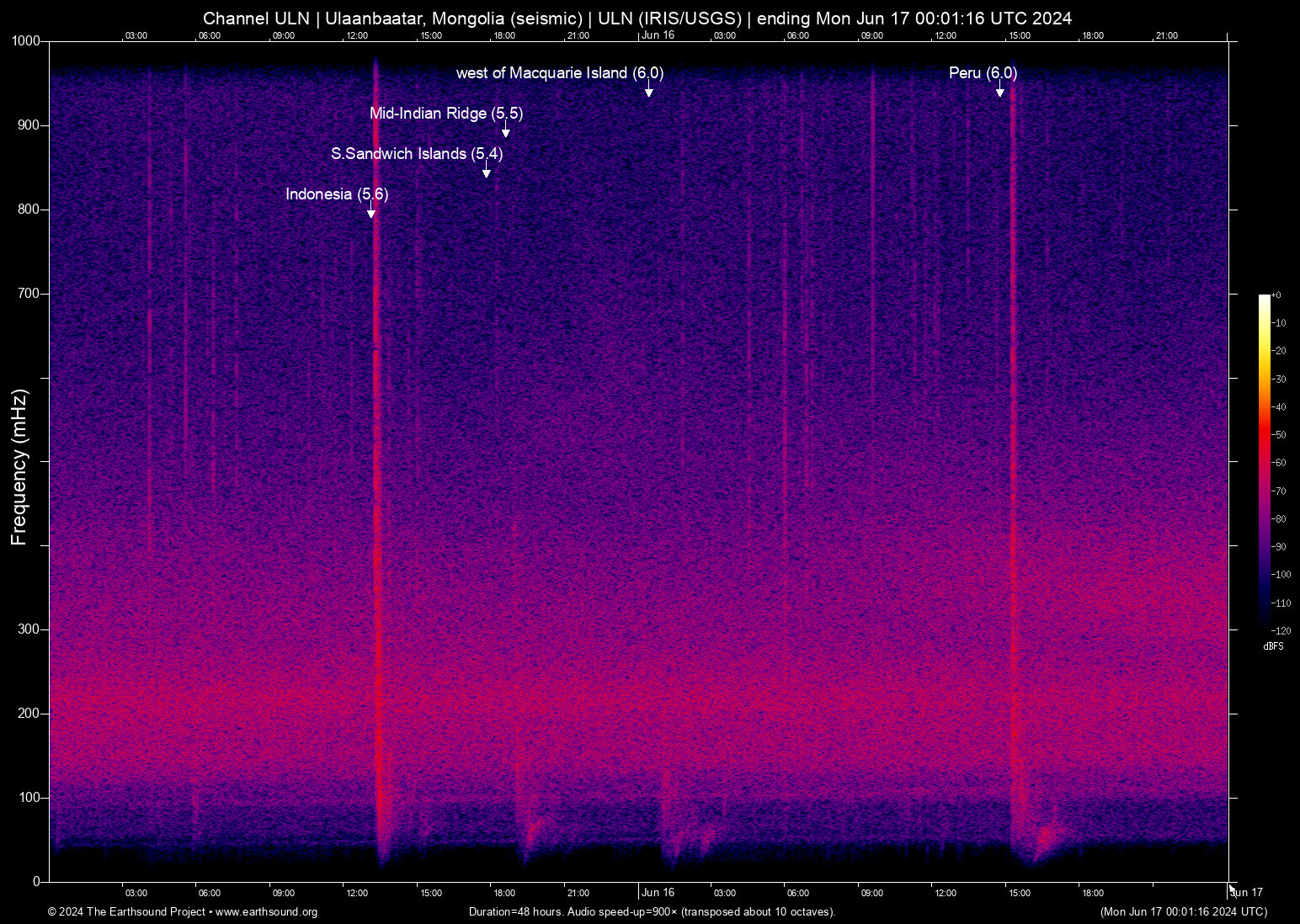Screen dimensions: 1300x924
Task: Select the S.Sandwich Islands (5.4) label
Action: click(x=416, y=154)
